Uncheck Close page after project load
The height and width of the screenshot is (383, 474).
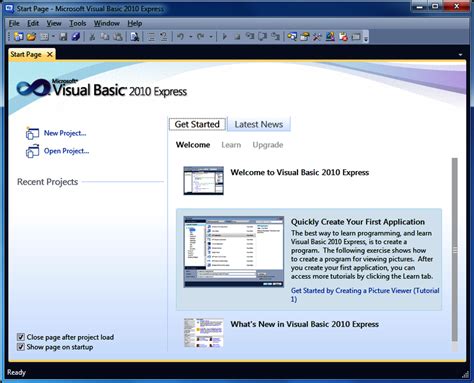[x=21, y=337]
